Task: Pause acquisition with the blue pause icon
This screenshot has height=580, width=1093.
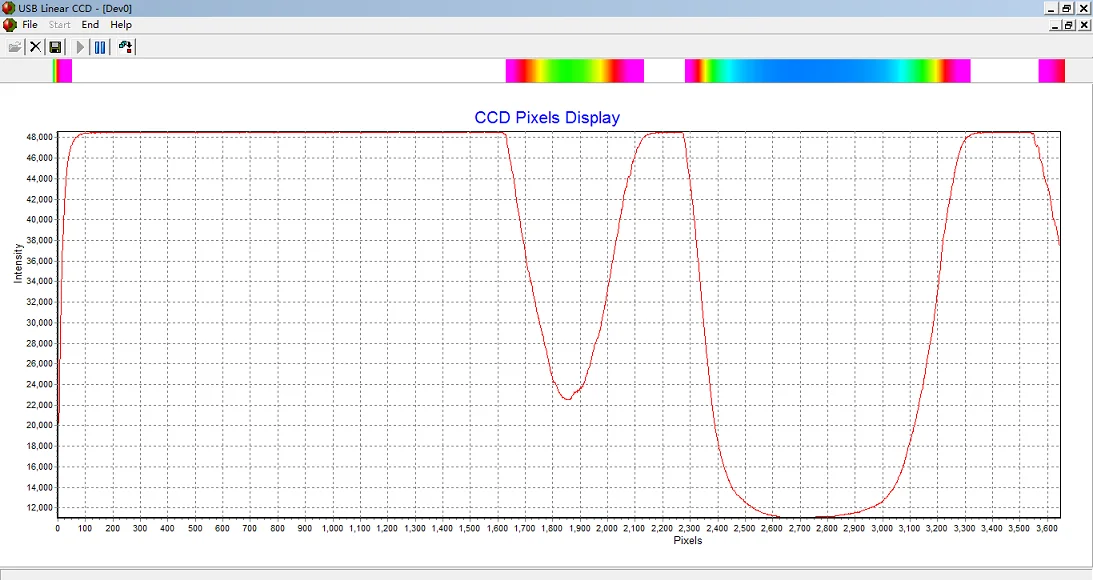Action: pyautogui.click(x=100, y=47)
